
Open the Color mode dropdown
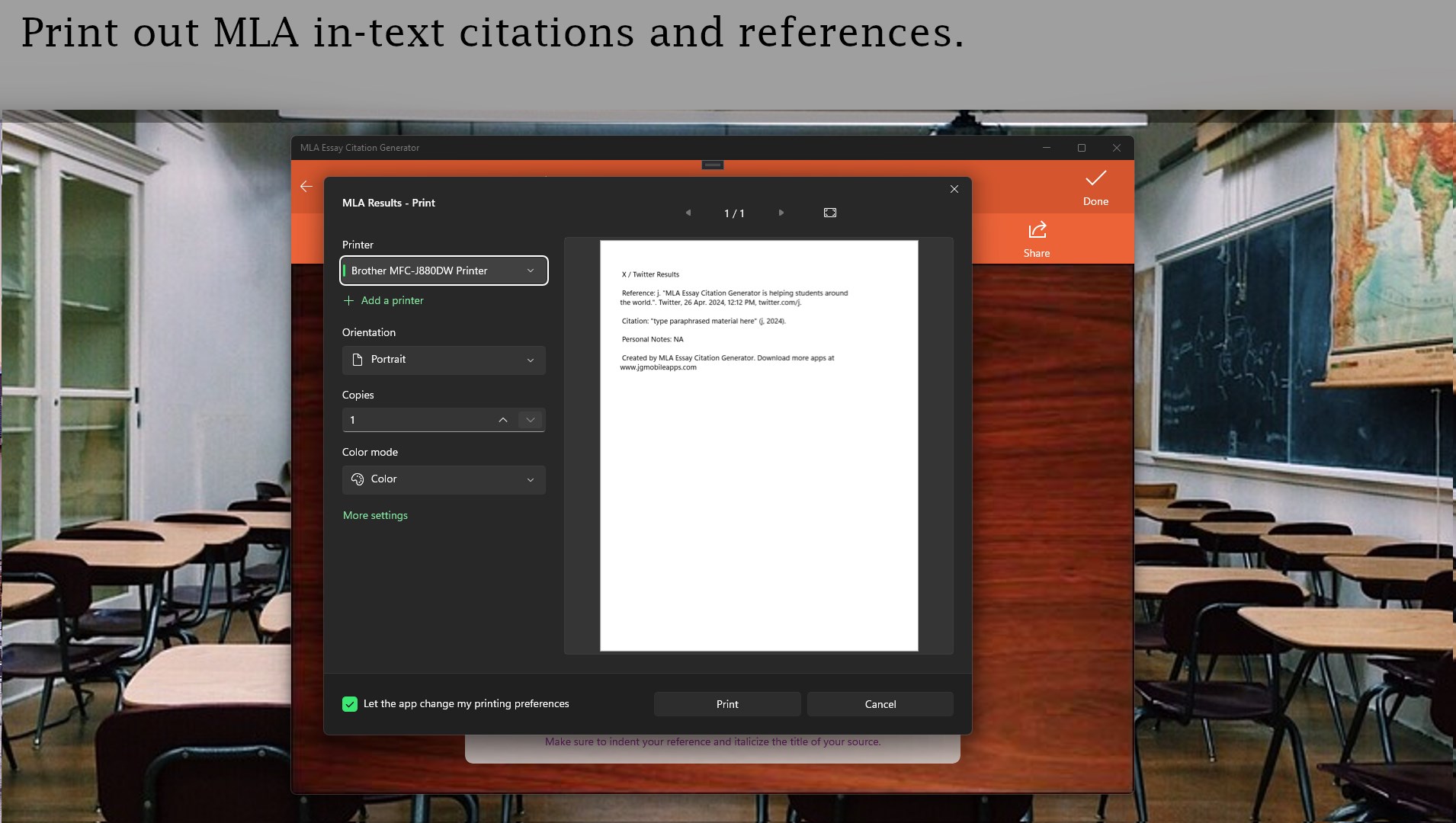tap(444, 479)
